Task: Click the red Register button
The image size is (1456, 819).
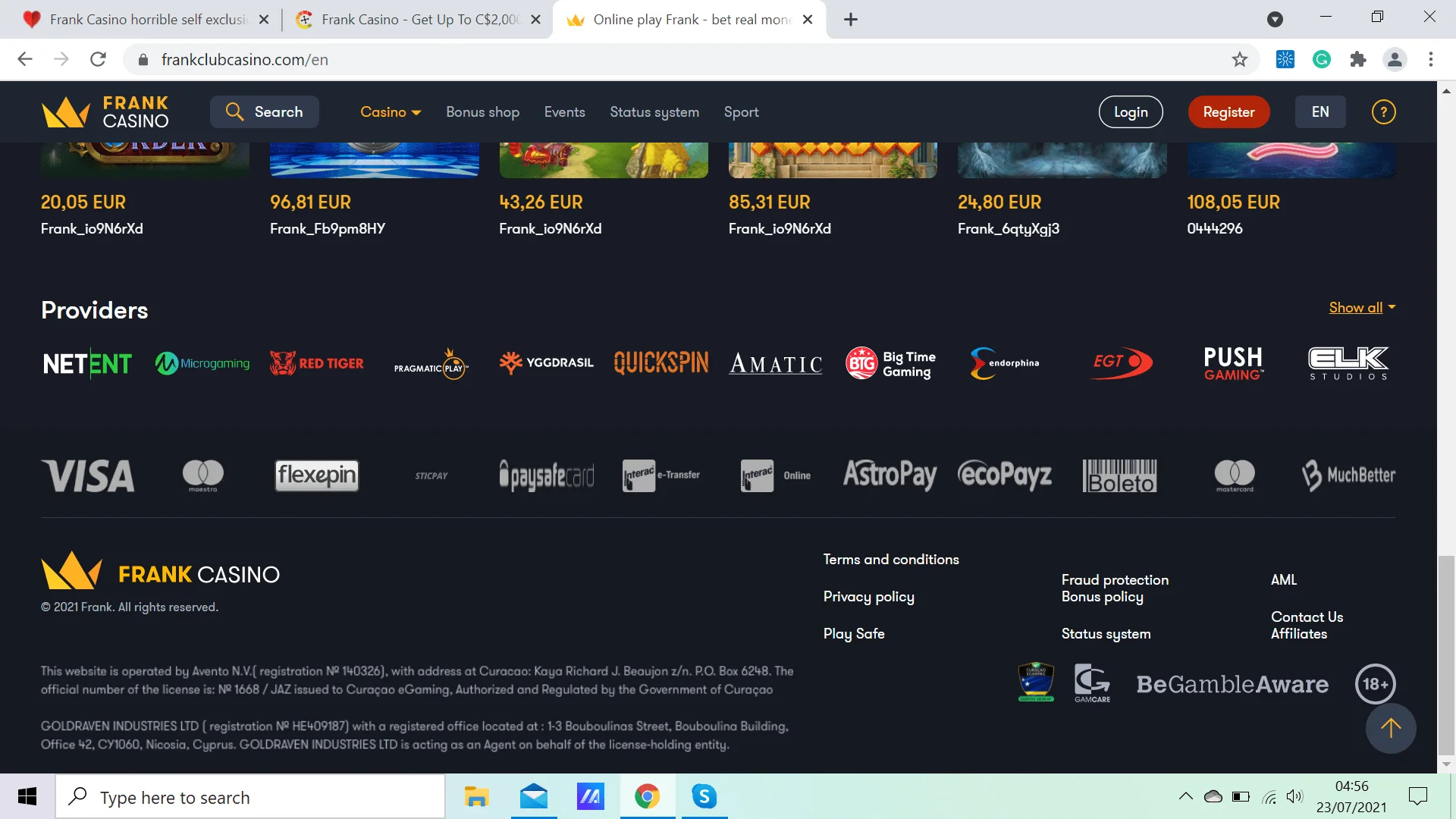Action: [x=1228, y=112]
